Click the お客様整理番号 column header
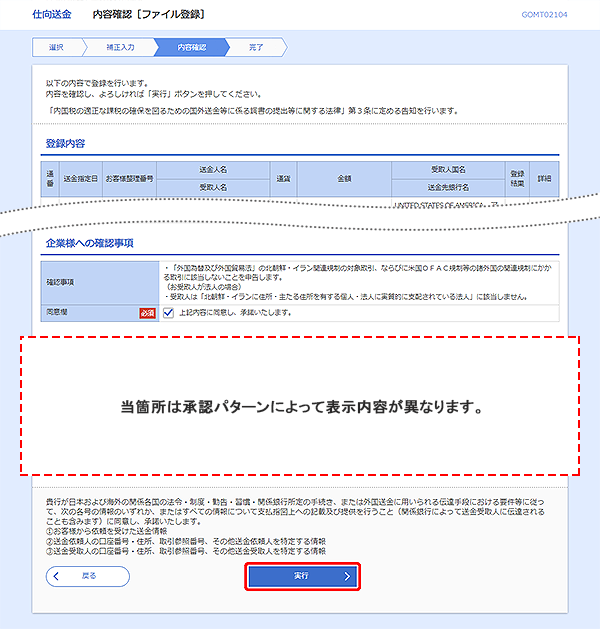This screenshot has height=629, width=600. [x=129, y=178]
